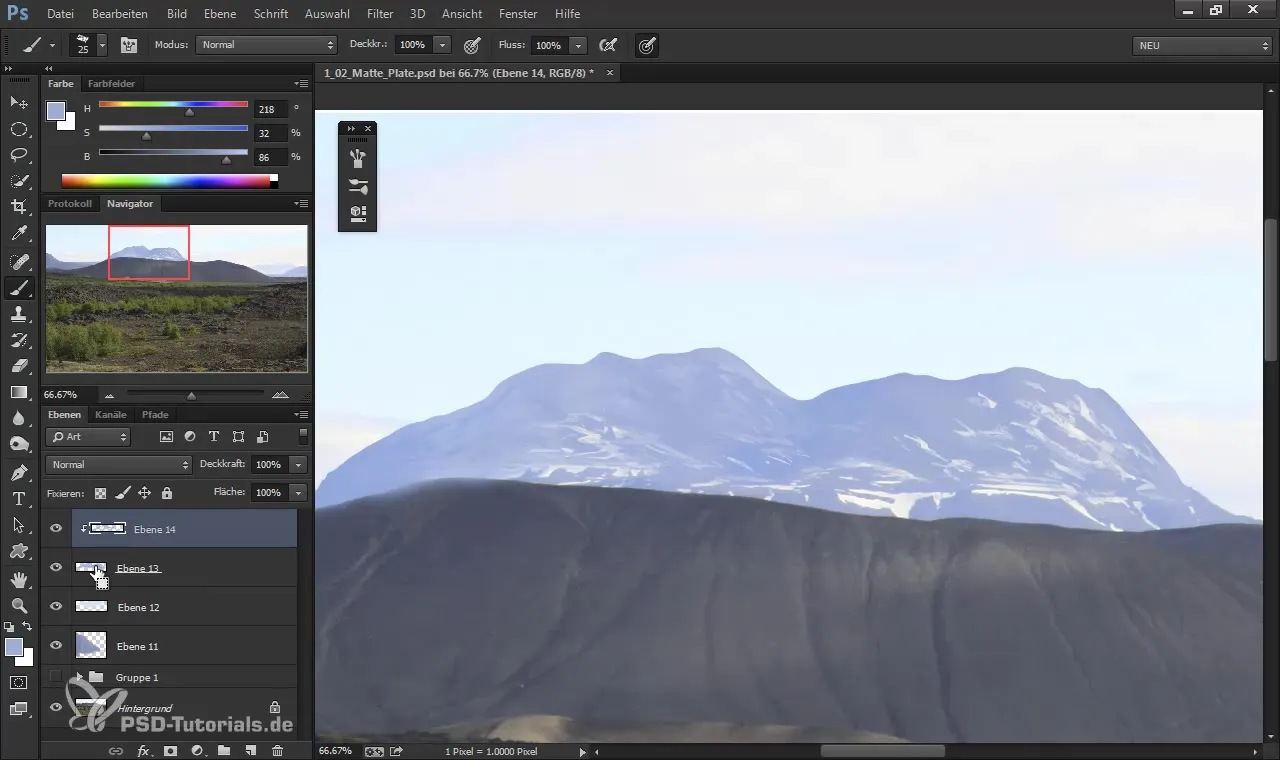
Task: Create a new layer group
Action: [x=224, y=750]
